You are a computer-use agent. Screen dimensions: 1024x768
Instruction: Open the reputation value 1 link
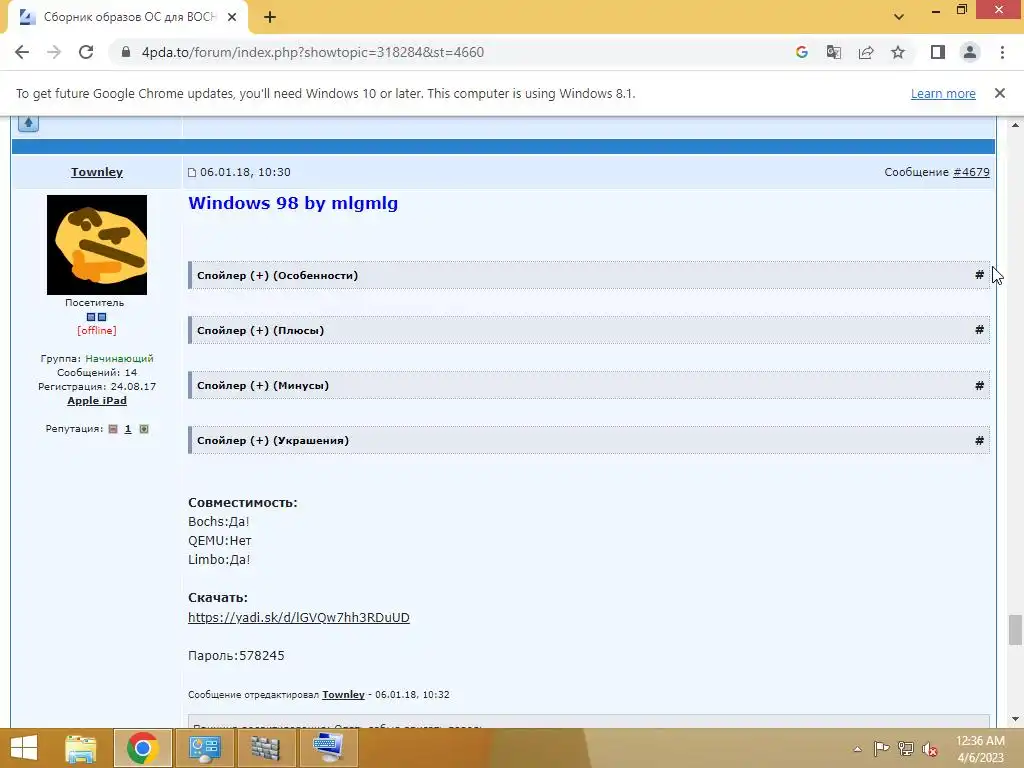(128, 429)
